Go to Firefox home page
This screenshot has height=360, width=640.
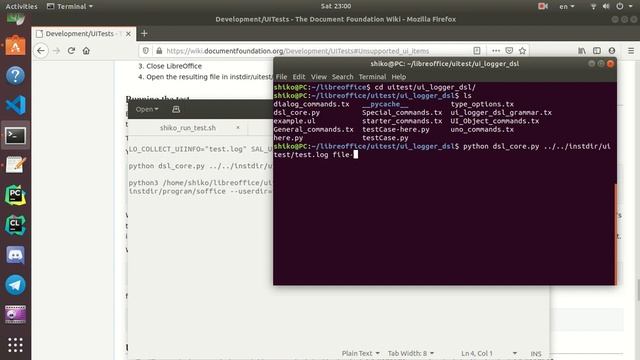[86, 51]
